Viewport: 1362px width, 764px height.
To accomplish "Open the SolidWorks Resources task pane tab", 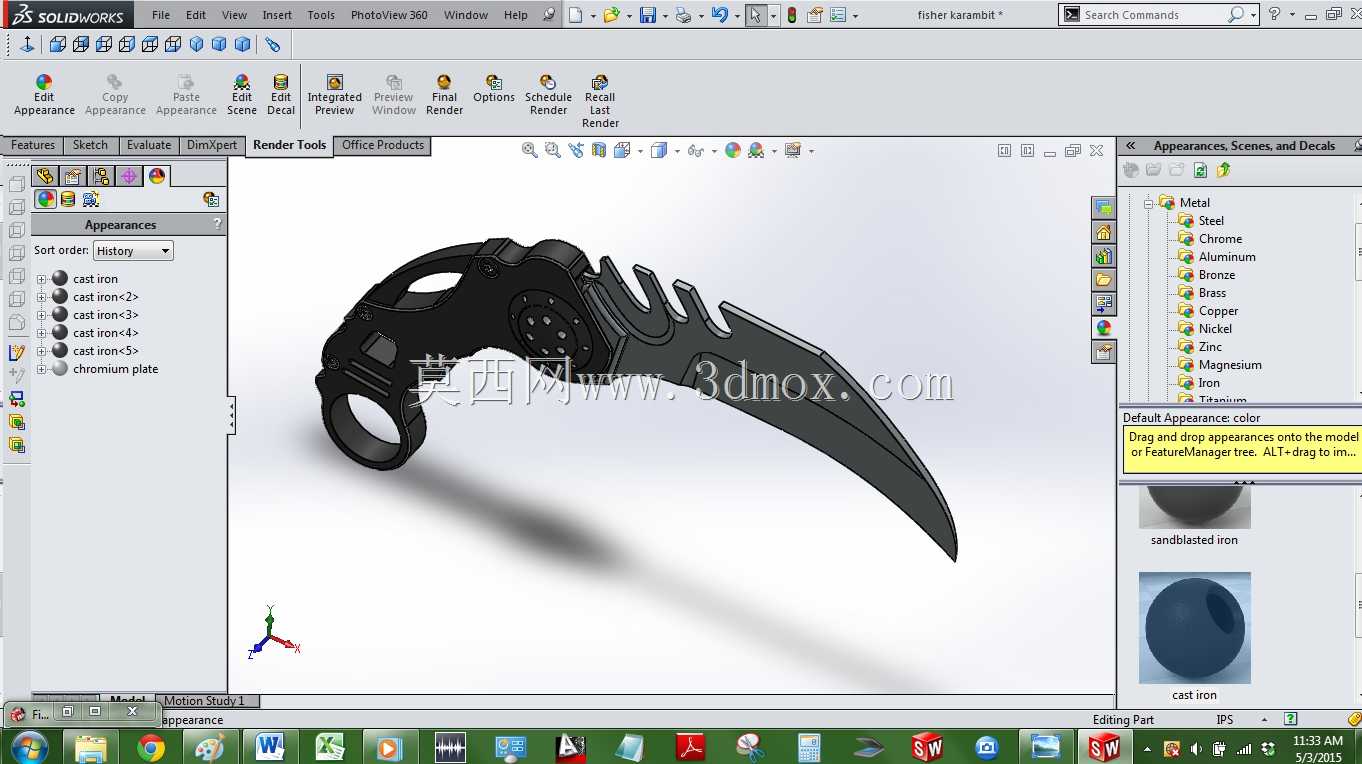I will point(1104,232).
